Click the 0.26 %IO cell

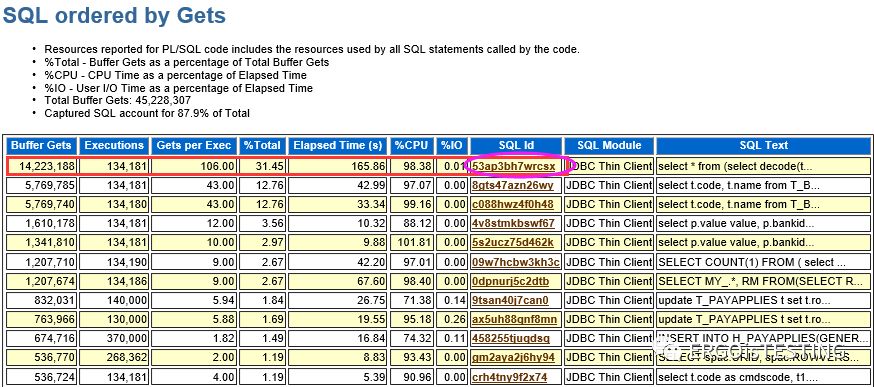[x=451, y=320]
